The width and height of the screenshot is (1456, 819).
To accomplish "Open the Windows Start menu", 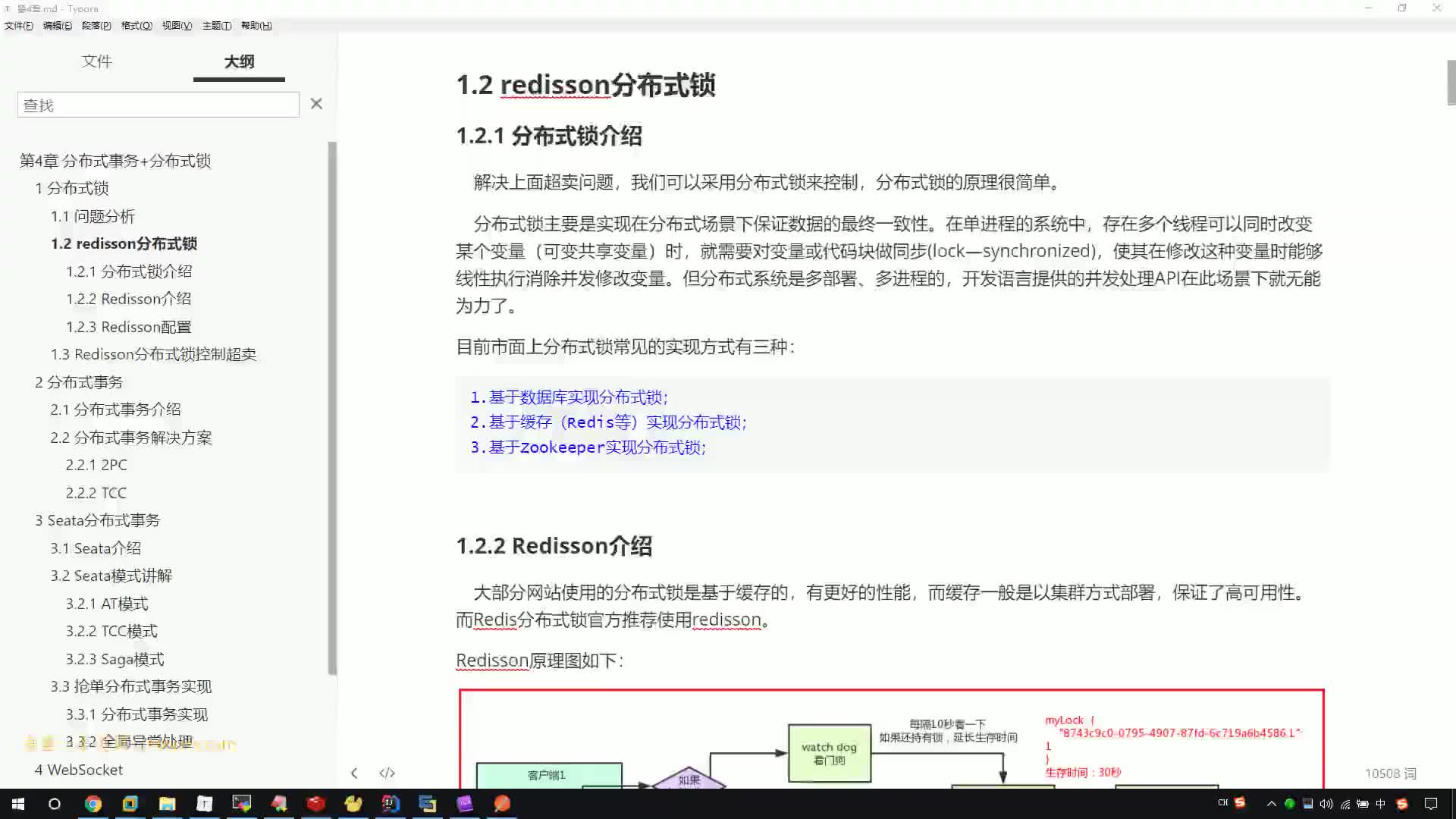I will [18, 804].
